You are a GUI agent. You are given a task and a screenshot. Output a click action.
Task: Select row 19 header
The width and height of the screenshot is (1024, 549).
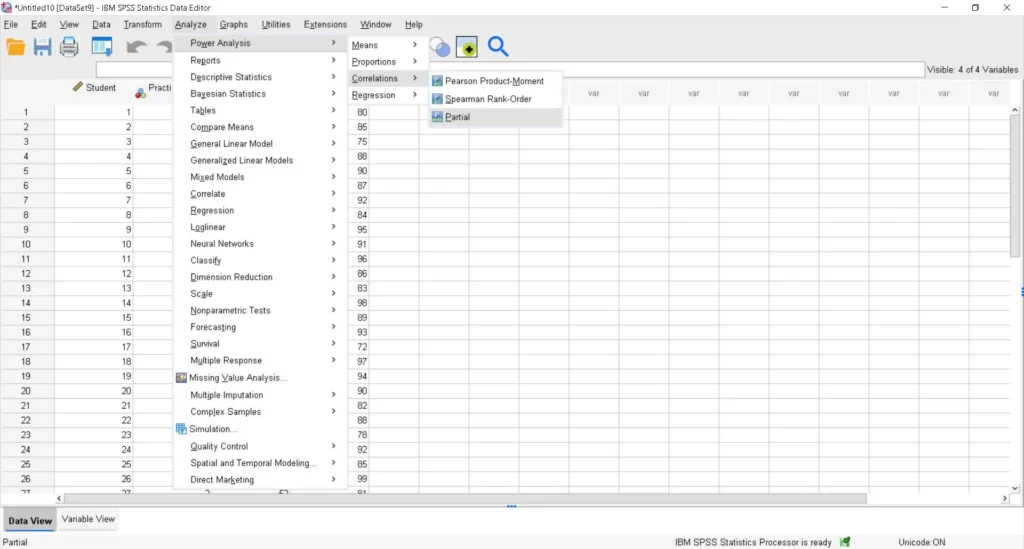point(26,377)
